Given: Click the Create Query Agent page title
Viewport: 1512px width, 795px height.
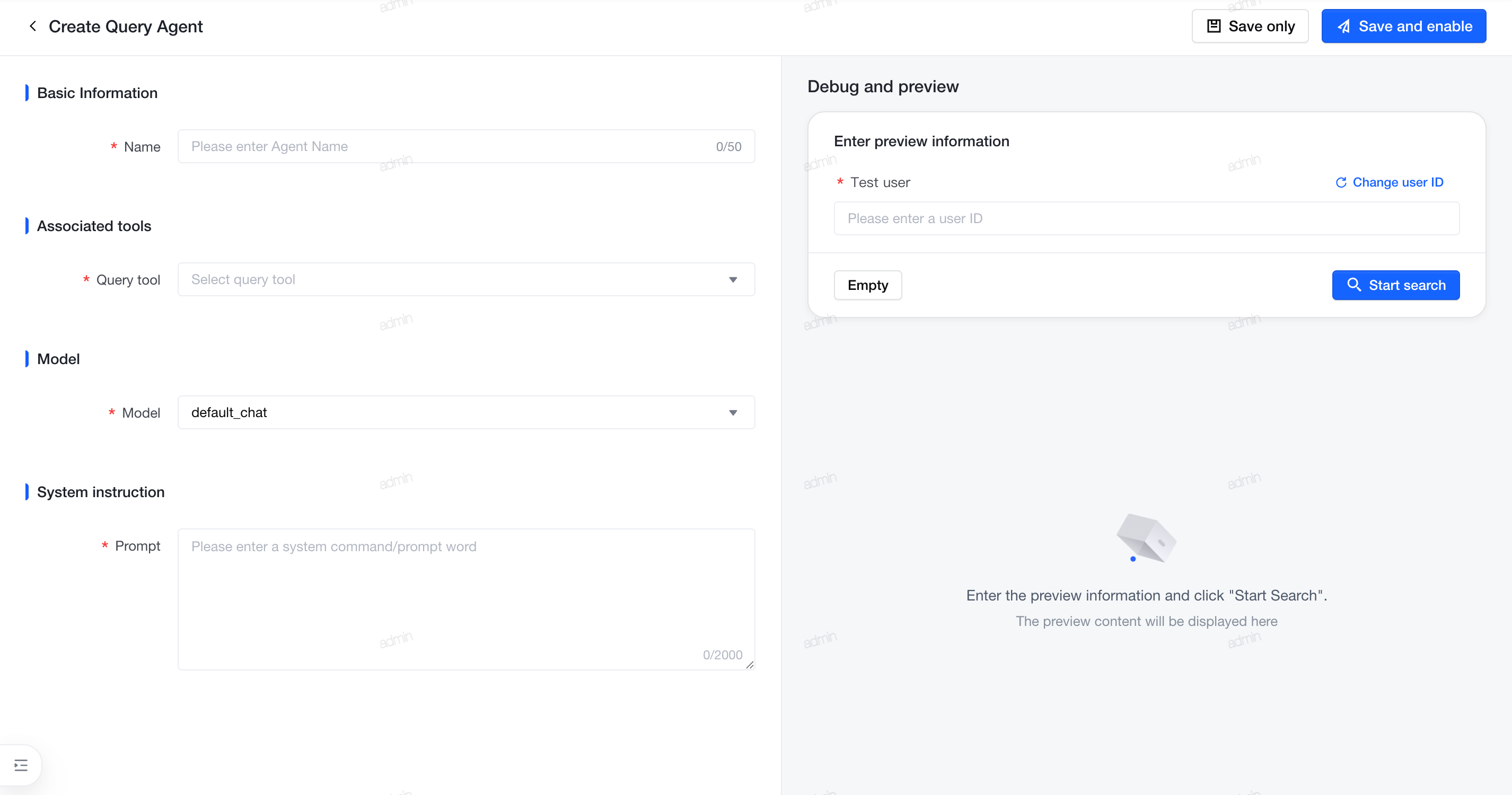Looking at the screenshot, I should click(126, 26).
